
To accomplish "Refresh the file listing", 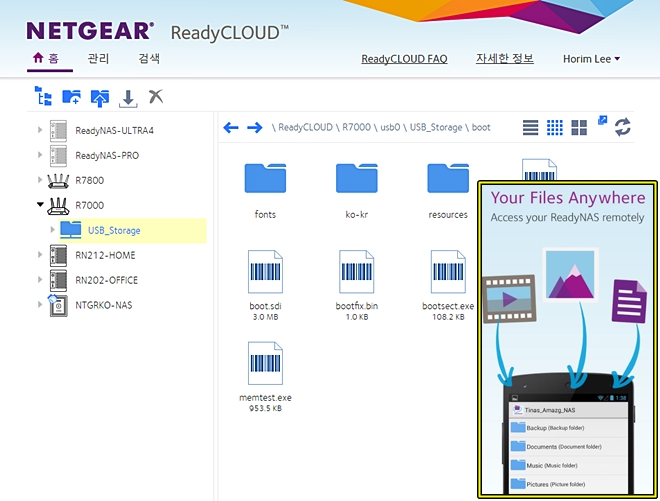I will [623, 127].
